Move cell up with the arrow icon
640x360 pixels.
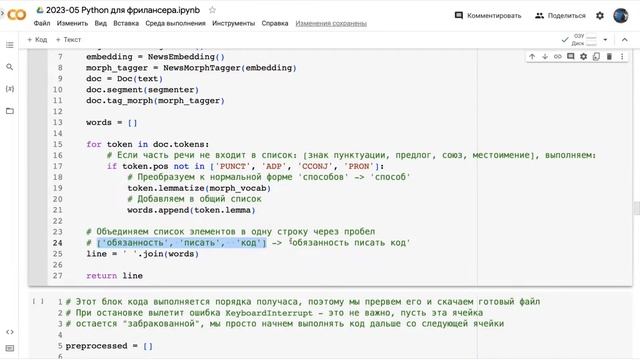click(x=532, y=57)
